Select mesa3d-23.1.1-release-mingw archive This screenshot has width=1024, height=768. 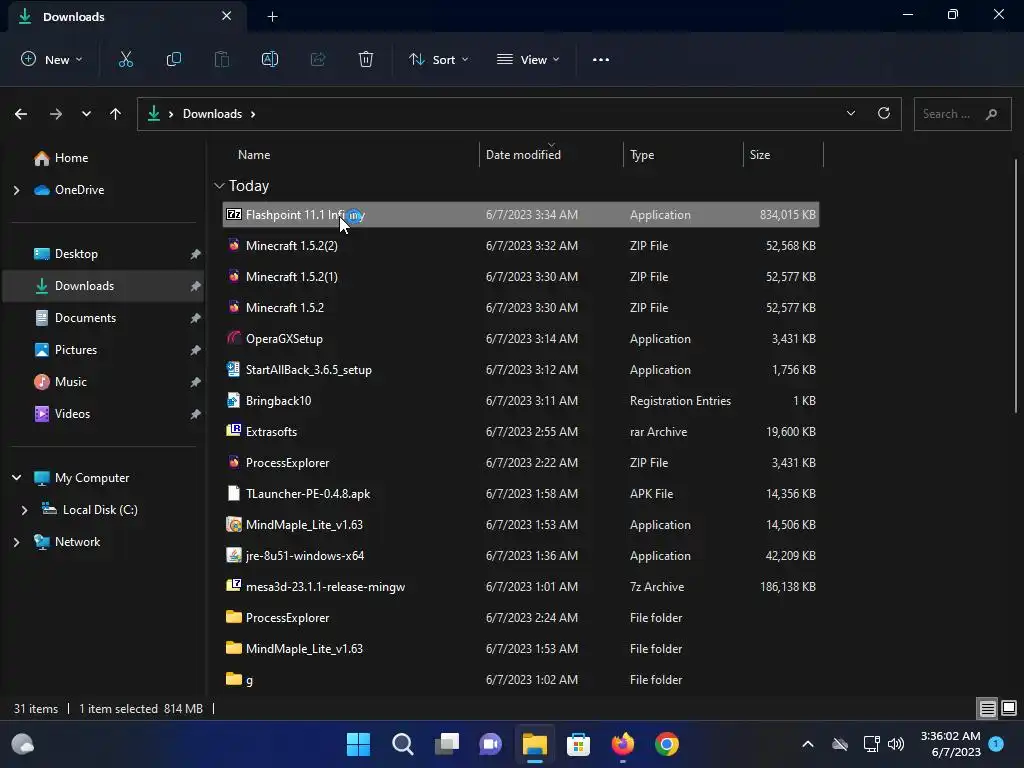tap(520, 587)
